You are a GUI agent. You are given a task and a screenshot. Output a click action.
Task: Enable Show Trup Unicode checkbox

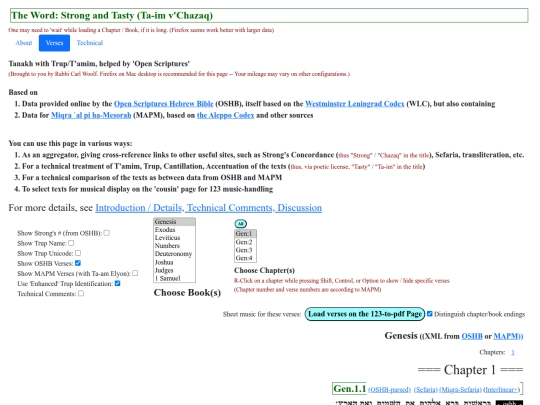(78, 253)
